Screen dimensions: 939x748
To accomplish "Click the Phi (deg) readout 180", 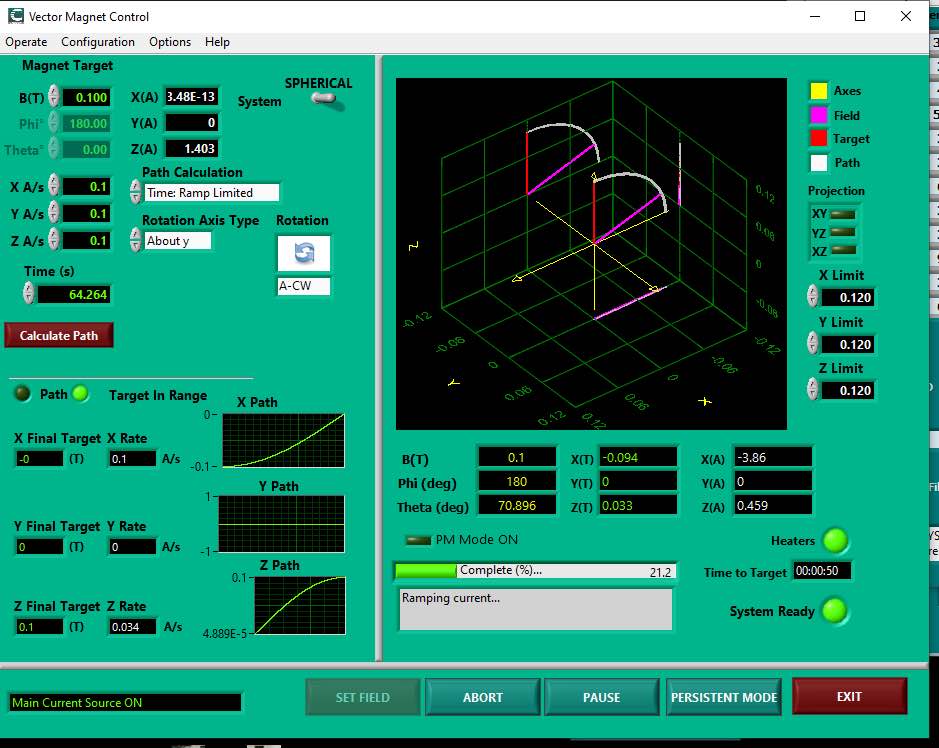I will point(517,481).
